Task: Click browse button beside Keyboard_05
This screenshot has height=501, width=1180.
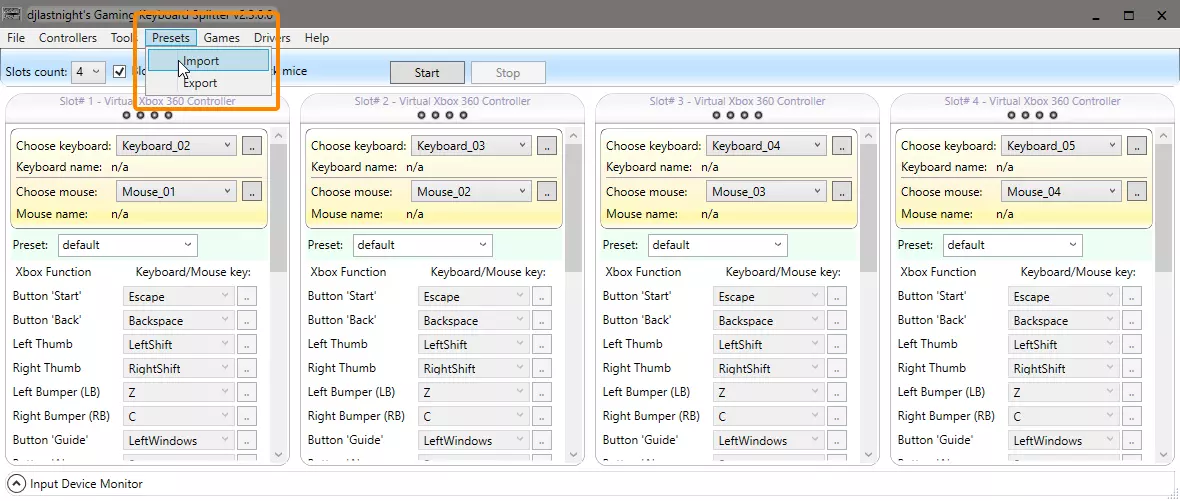Action: [x=1136, y=146]
